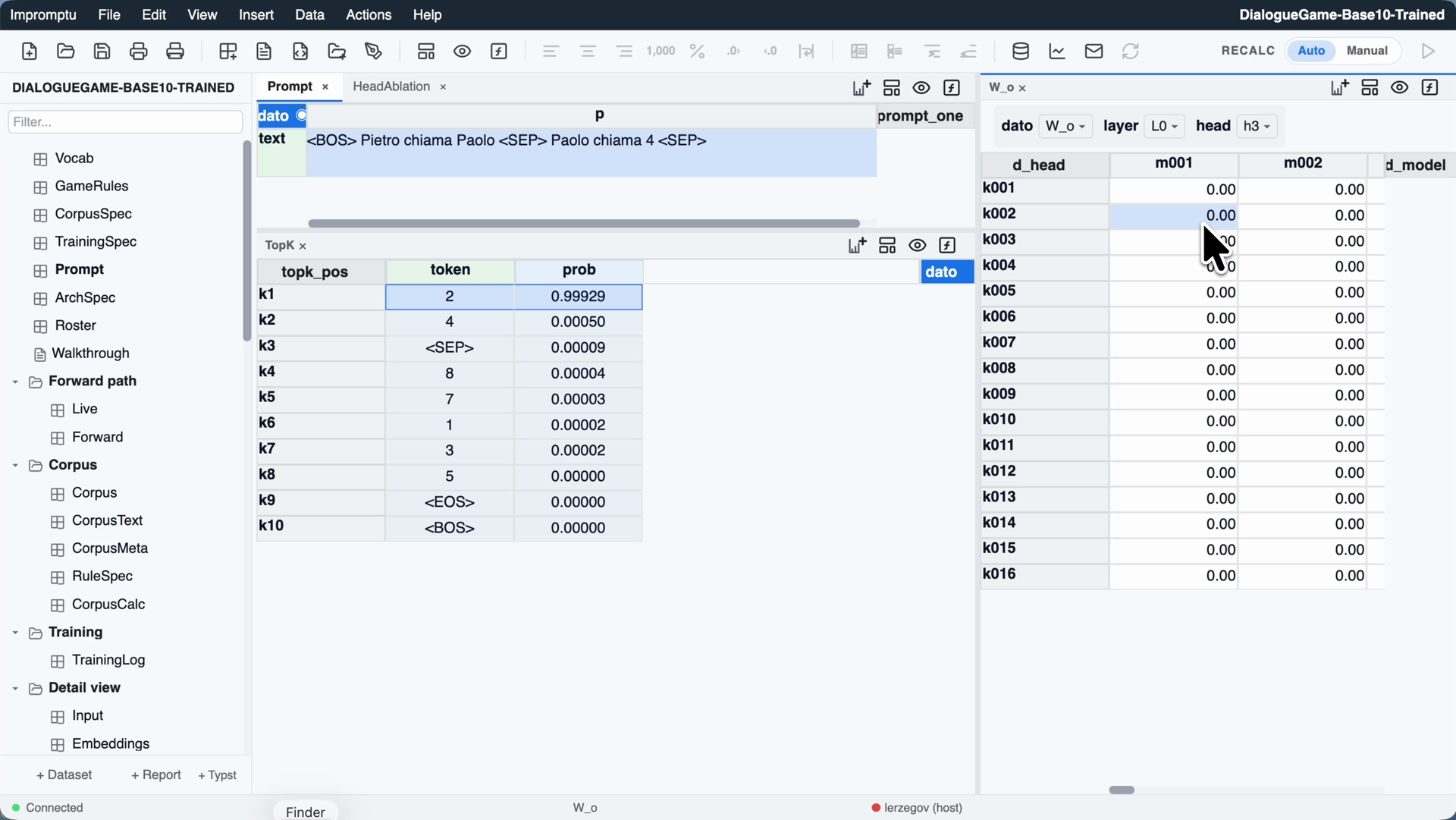Image resolution: width=1456 pixels, height=820 pixels.
Task: Click the new dataset grid-plus icon
Action: coord(227,51)
